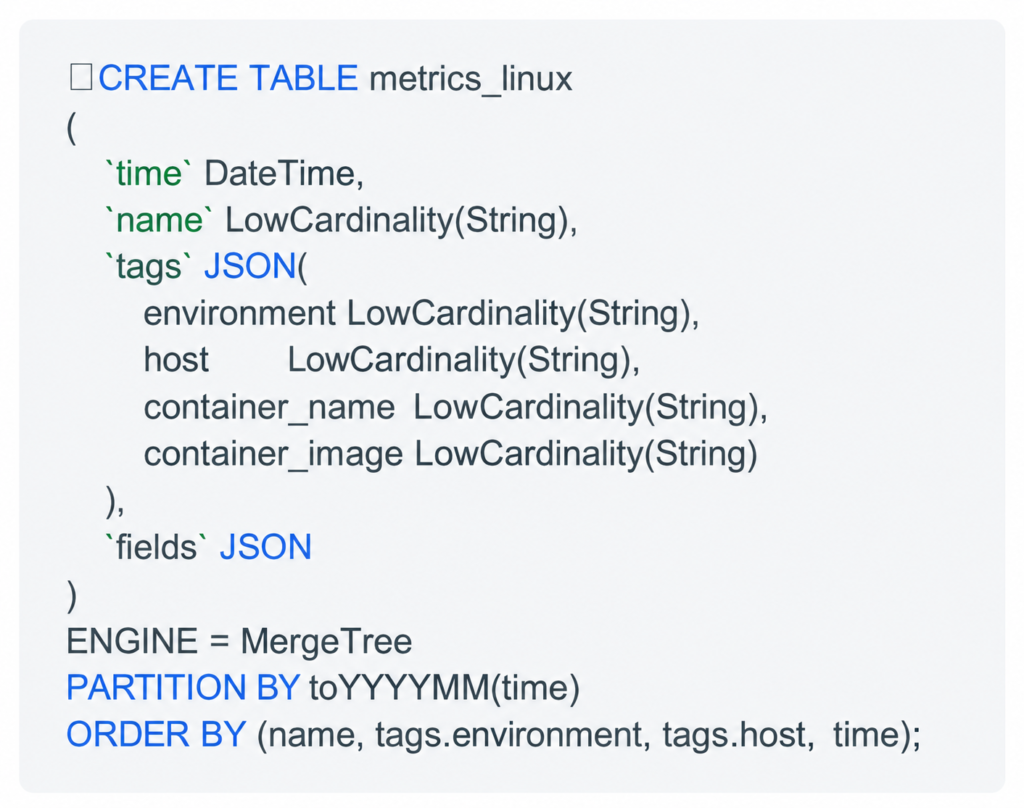1024x808 pixels.
Task: Click the `name` column identifier
Action: 159,220
